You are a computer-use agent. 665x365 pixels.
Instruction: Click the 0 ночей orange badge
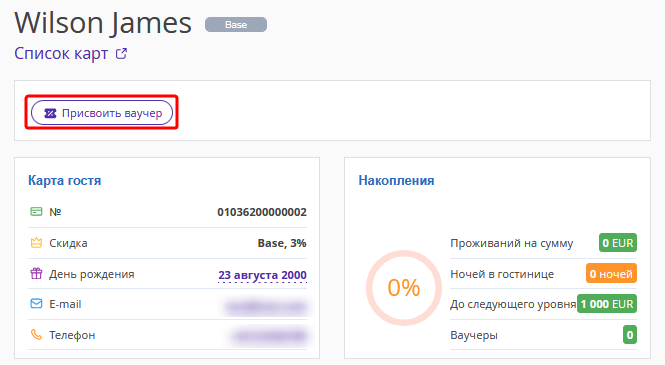coord(611,274)
